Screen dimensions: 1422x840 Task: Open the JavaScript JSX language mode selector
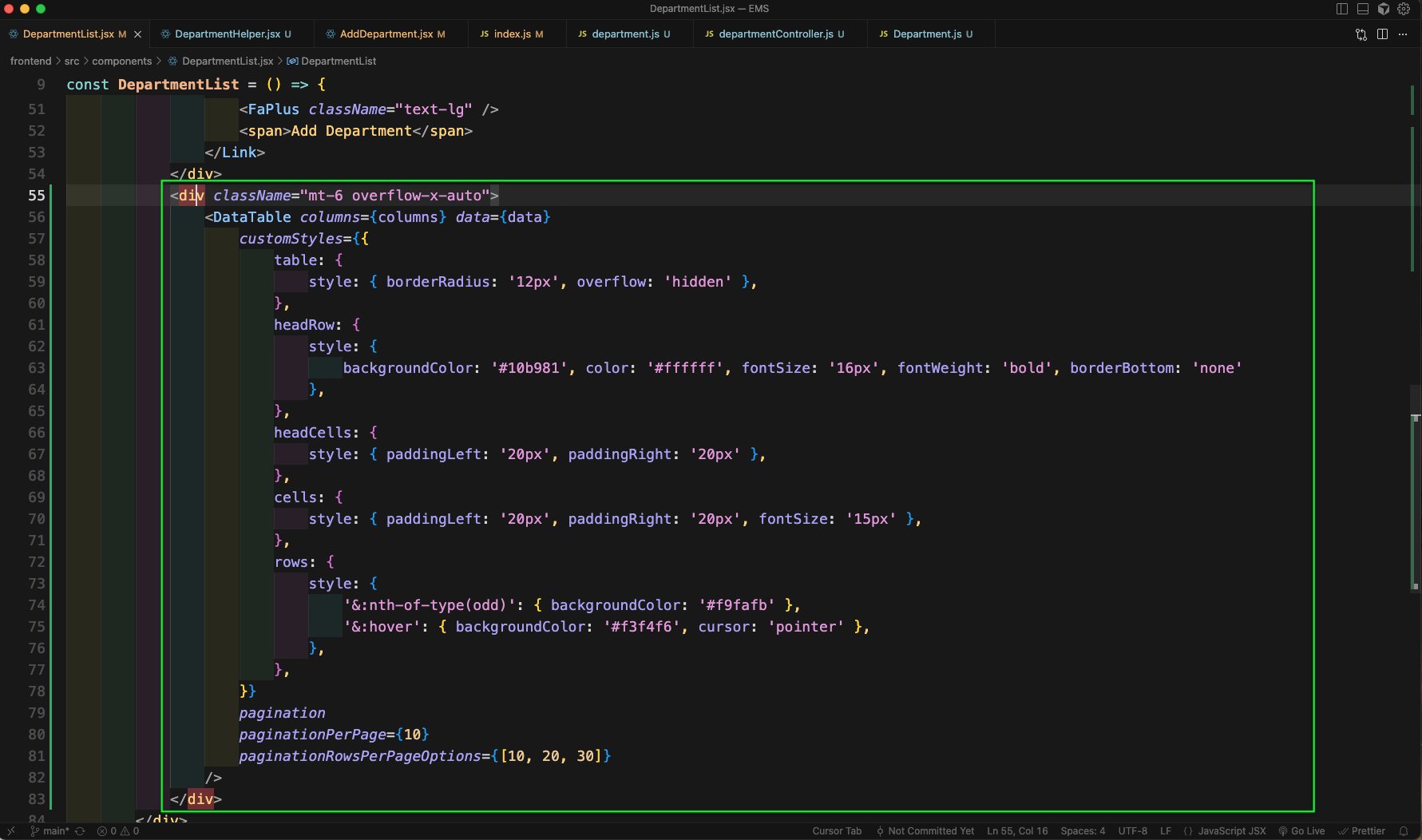pyautogui.click(x=1232, y=831)
